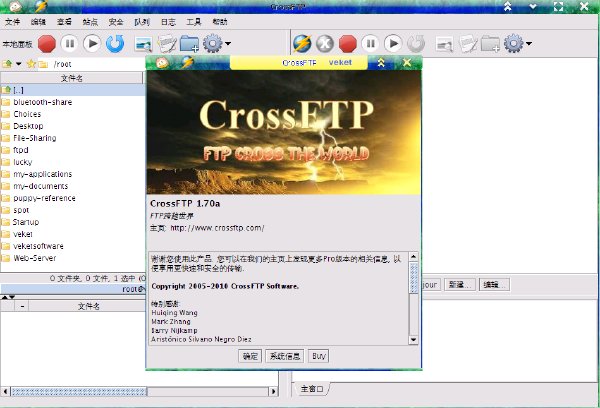Open the 日志 menu
The width and height of the screenshot is (600, 408).
[168, 22]
